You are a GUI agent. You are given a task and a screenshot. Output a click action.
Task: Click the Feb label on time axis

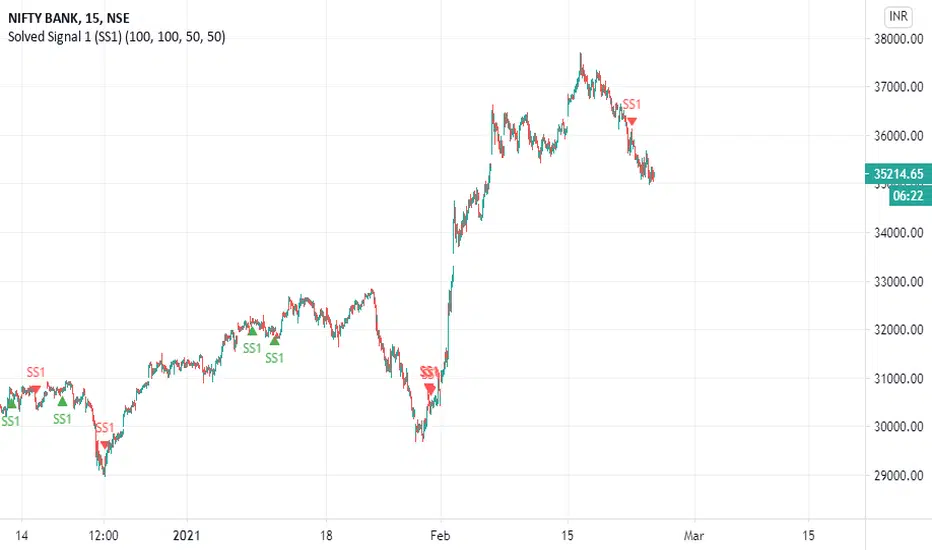click(440, 535)
